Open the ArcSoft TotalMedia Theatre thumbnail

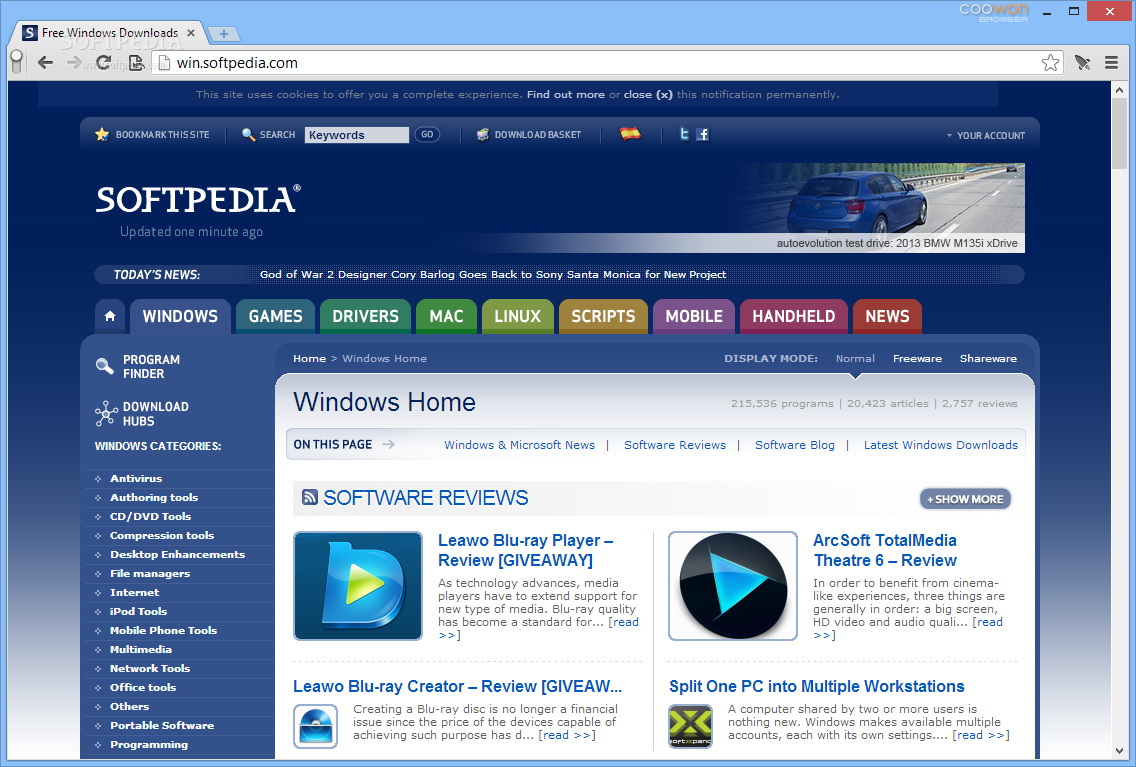tap(732, 586)
